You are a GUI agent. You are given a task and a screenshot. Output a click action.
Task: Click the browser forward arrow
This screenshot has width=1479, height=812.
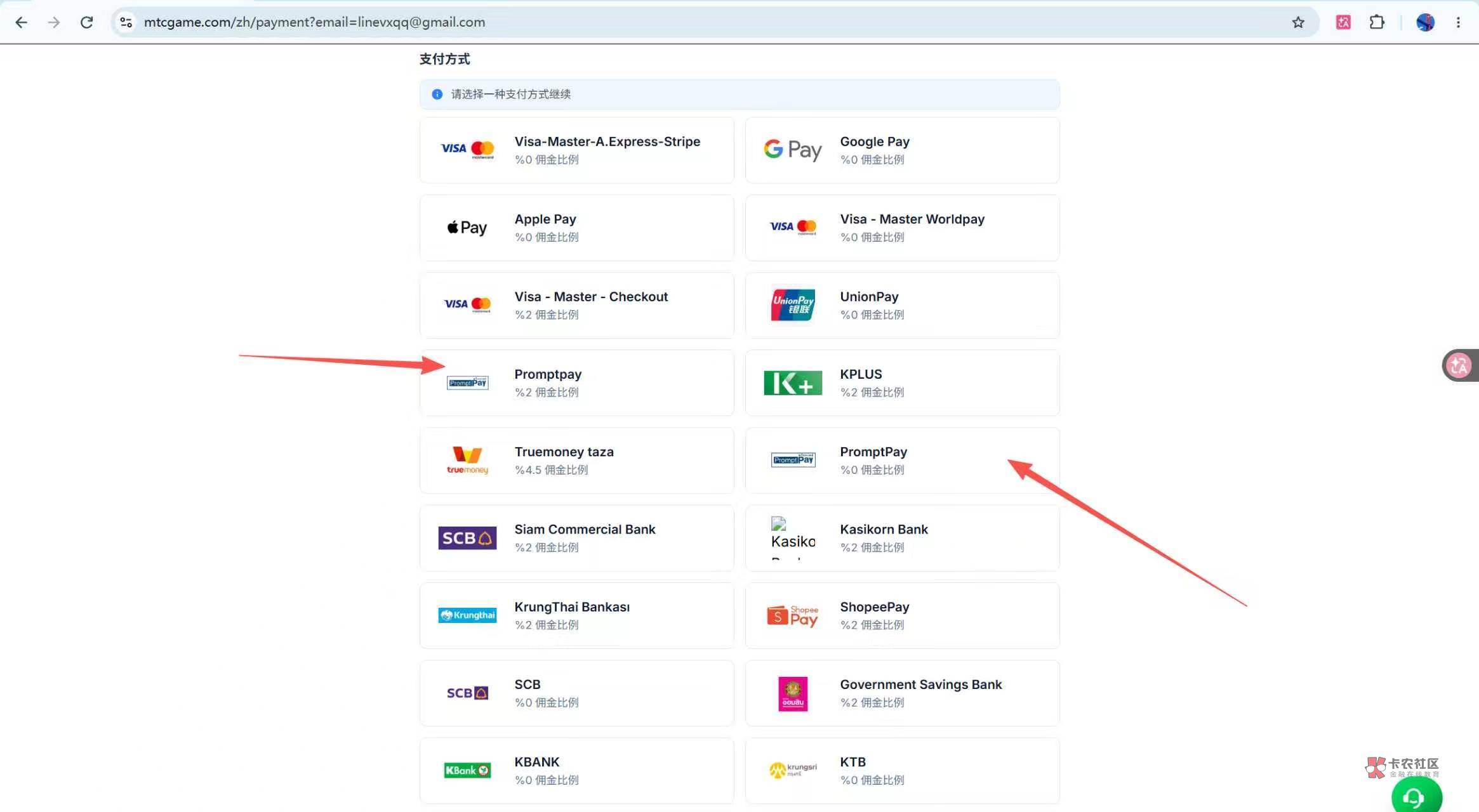point(54,22)
